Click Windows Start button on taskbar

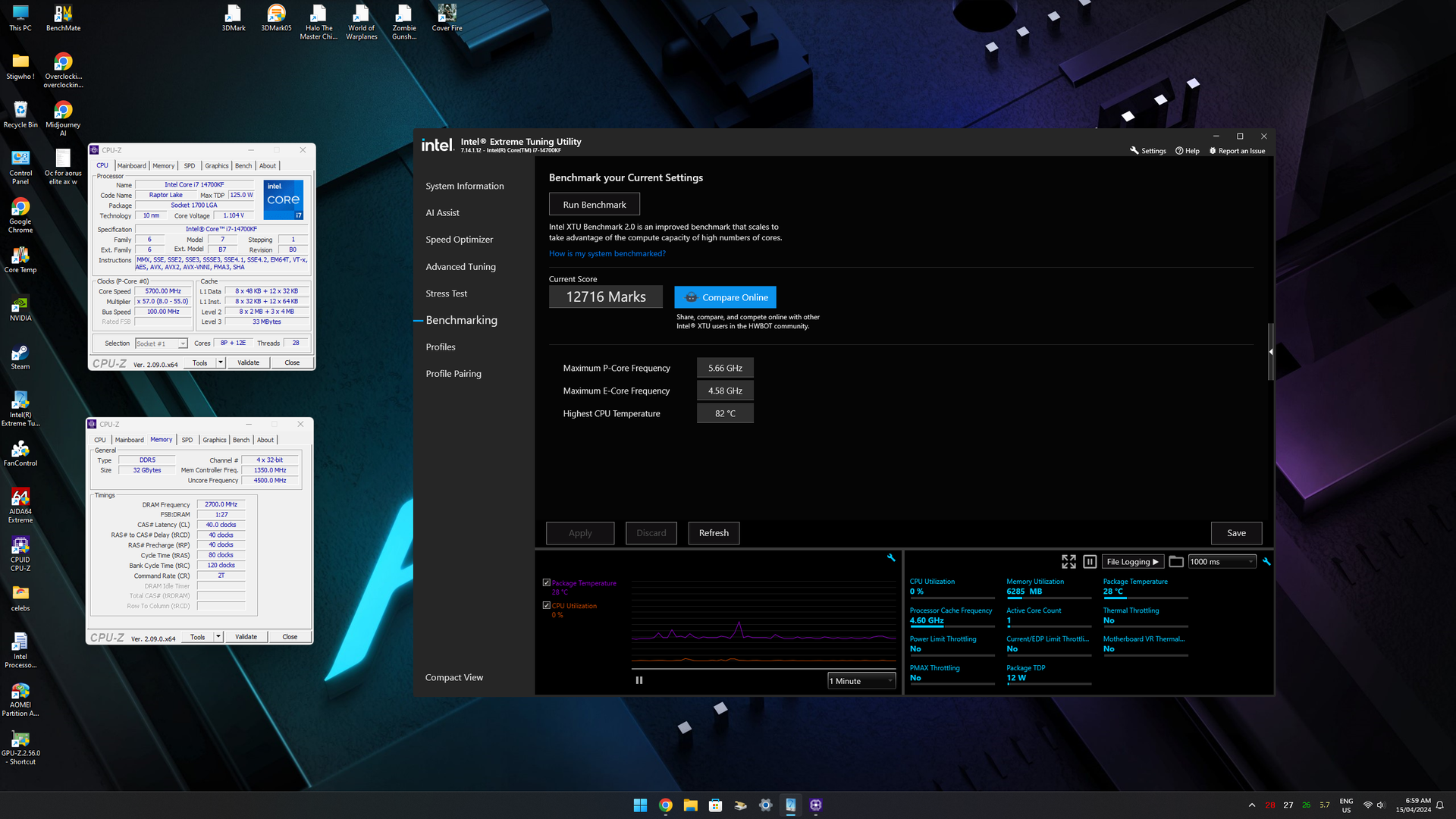click(x=640, y=805)
